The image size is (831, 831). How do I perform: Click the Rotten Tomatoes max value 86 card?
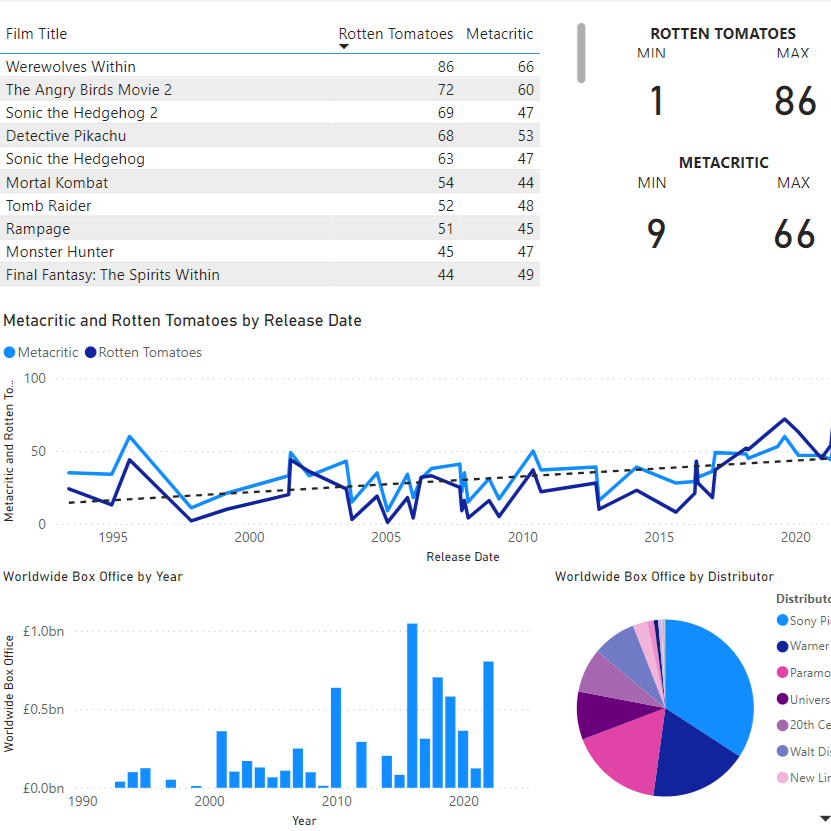794,101
